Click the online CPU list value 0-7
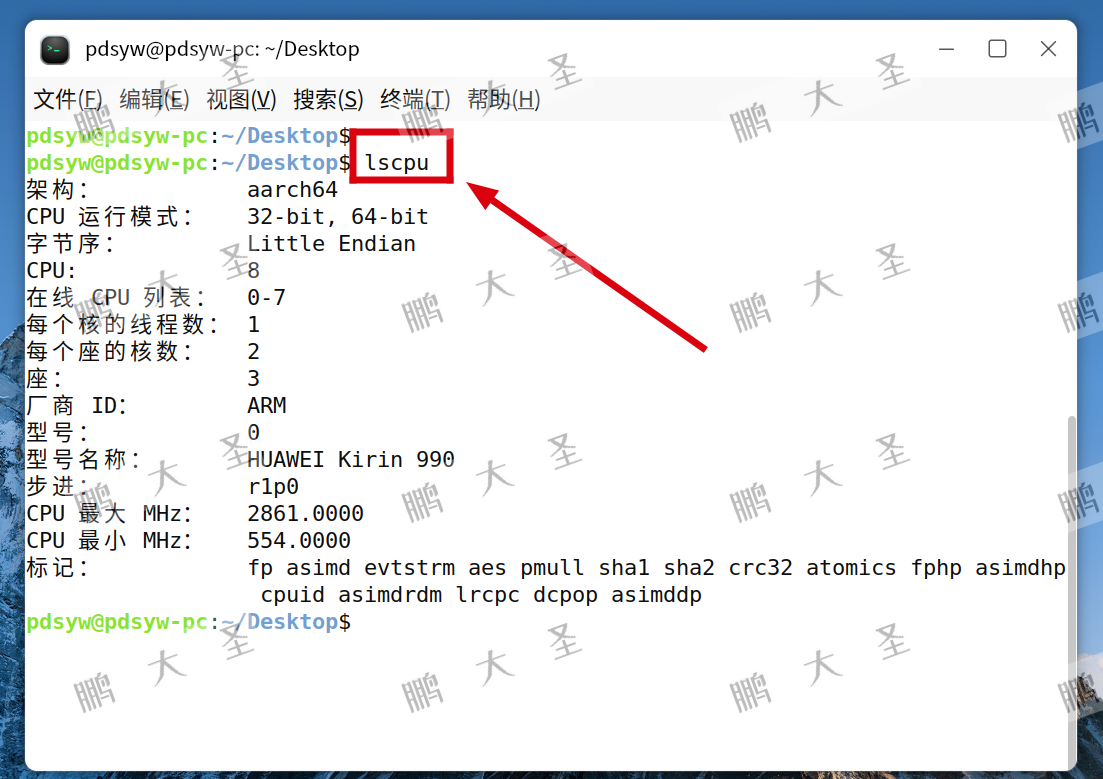This screenshot has height=779, width=1103. click(266, 298)
